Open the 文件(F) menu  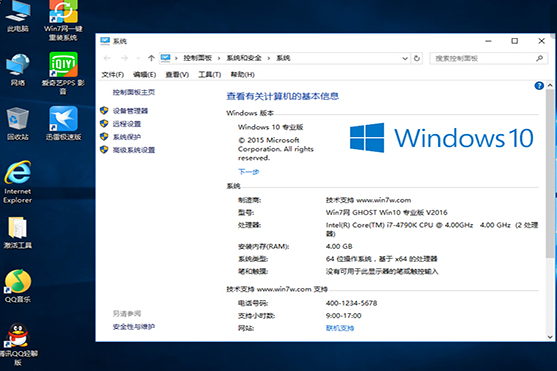coord(113,75)
